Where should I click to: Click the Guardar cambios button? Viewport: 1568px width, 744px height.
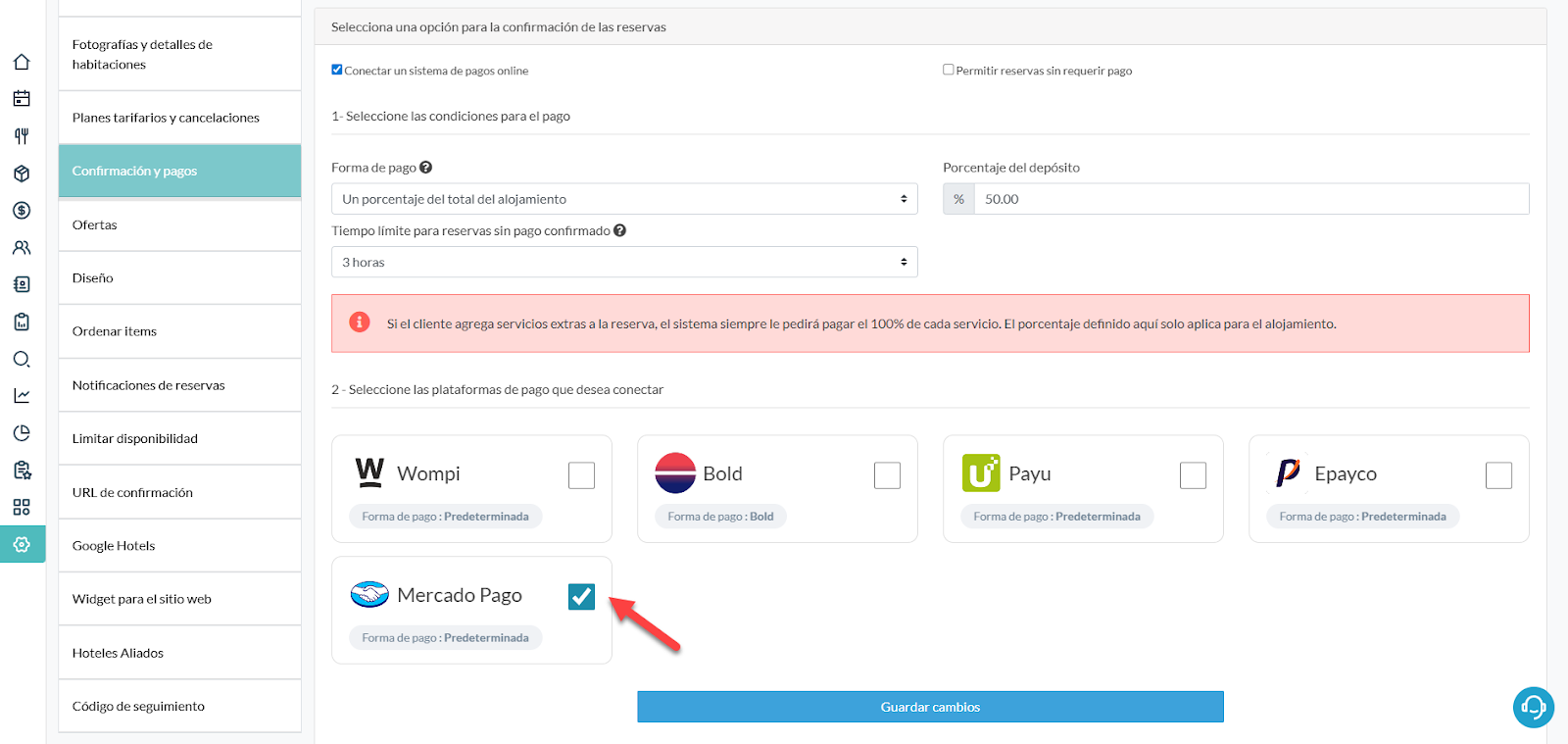click(930, 707)
